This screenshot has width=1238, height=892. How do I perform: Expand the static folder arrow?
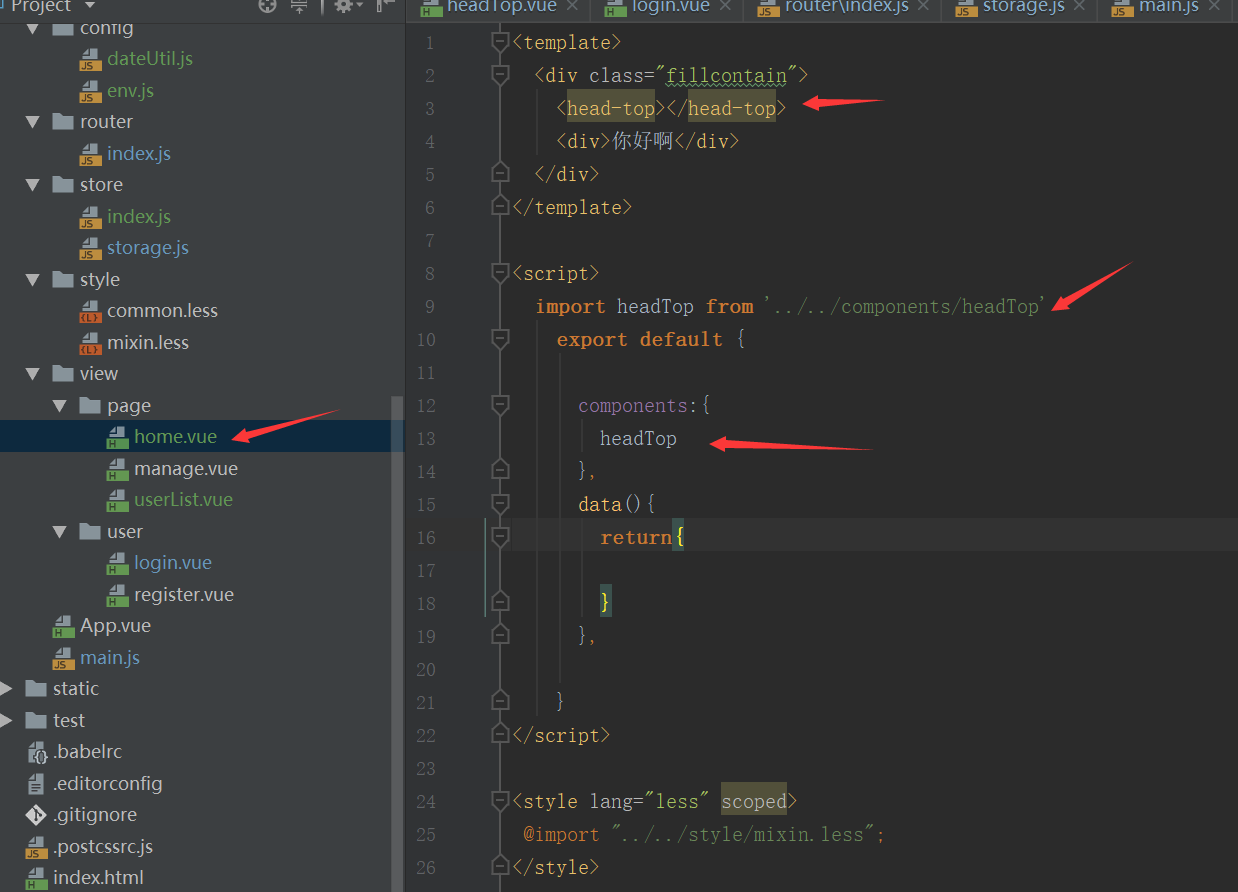tap(7, 689)
